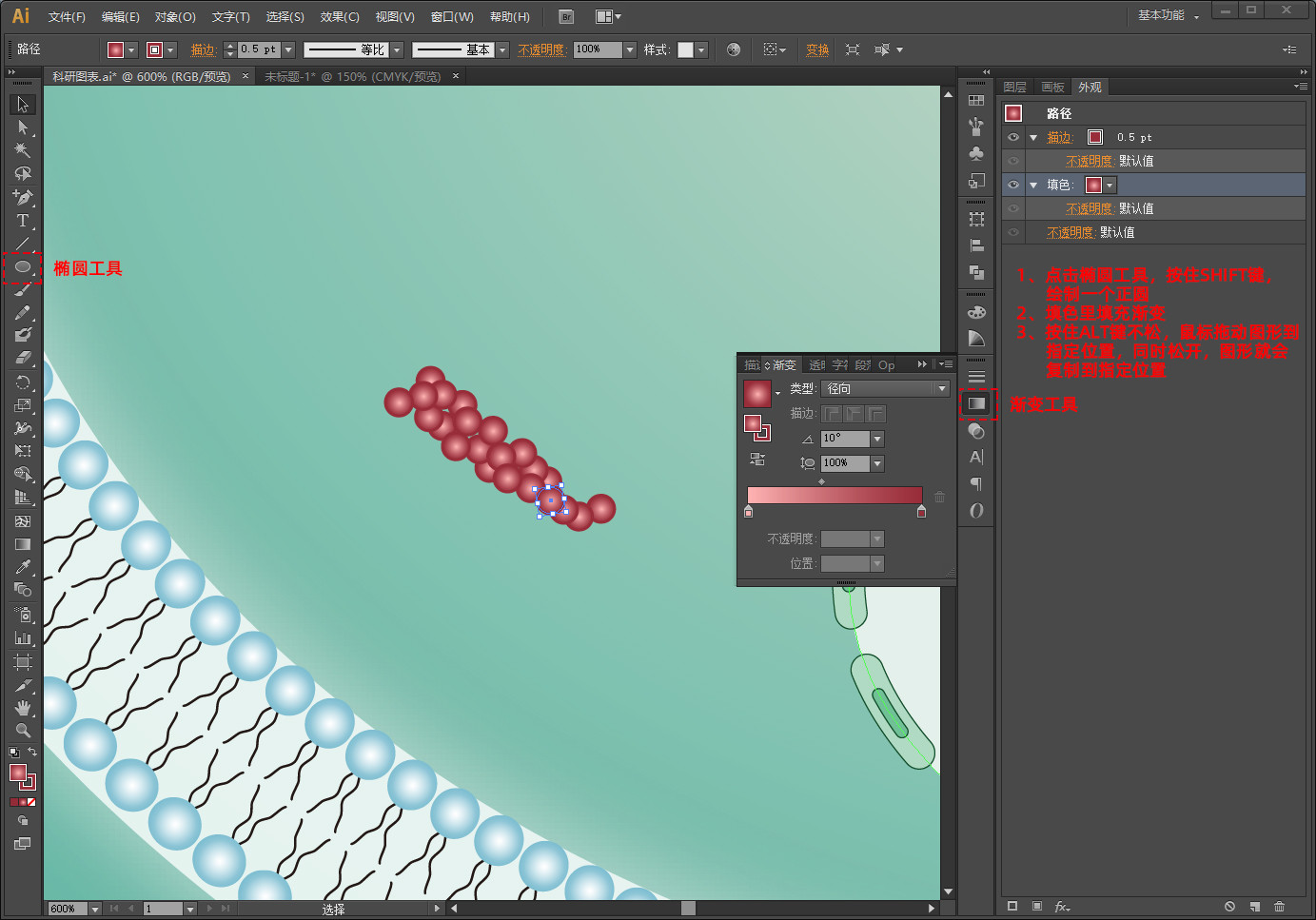Open the Character panel dock icon
Screen dimensions: 1316x920
point(976,458)
